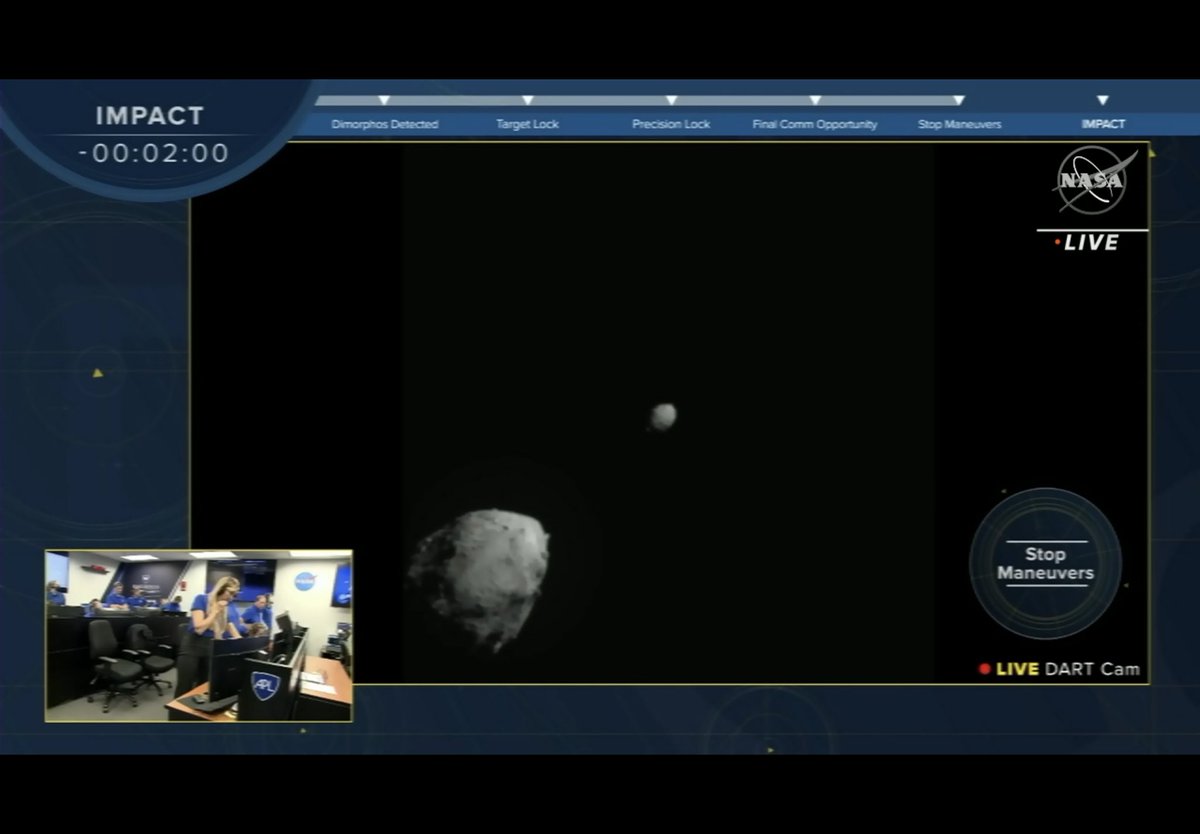Image resolution: width=1200 pixels, height=834 pixels.
Task: Click the mission progress bar
Action: (x=640, y=100)
